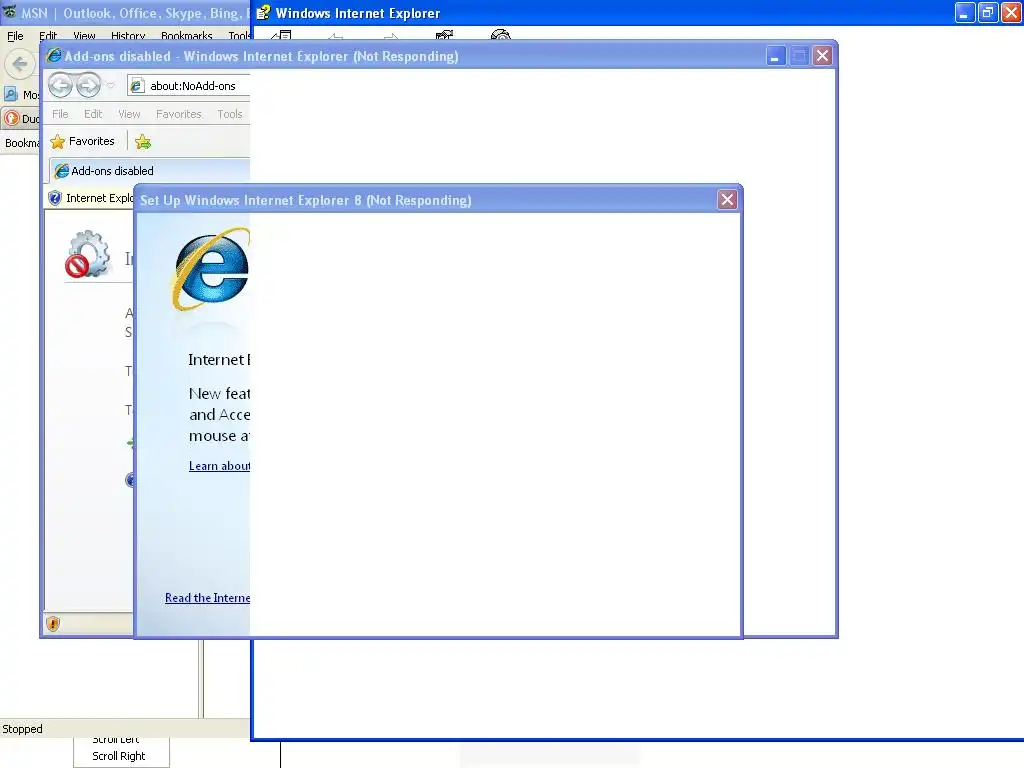Open Tools menu in Add-ons disabled IE window
Image resolution: width=1024 pixels, height=768 pixels.
click(230, 114)
